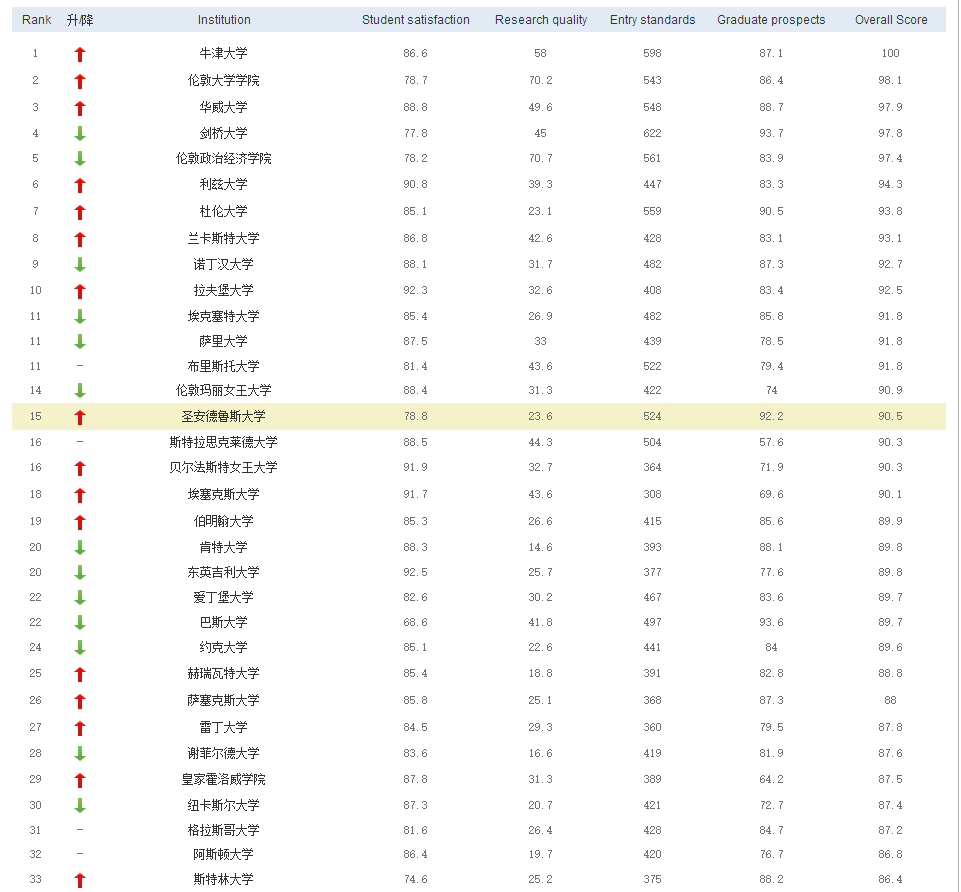Click red up arrow for 牛津大学
The image size is (961, 892).
click(x=80, y=55)
